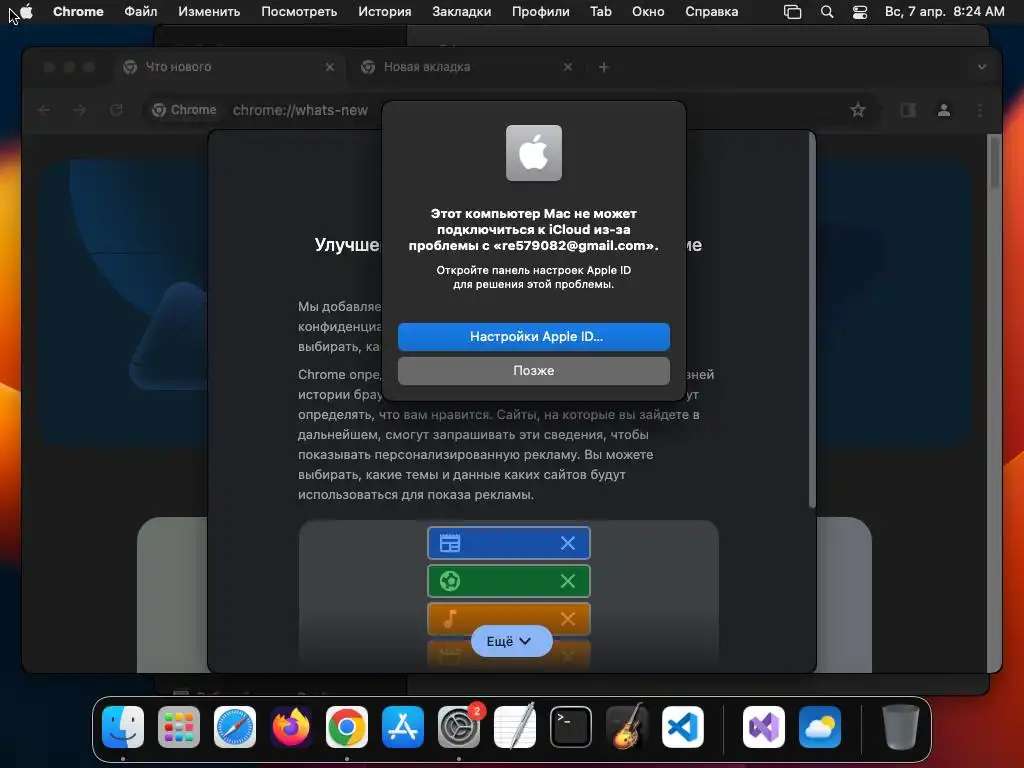Screen dimensions: 1024x768
Task: Open the Weather app in Dock
Action: [820, 727]
